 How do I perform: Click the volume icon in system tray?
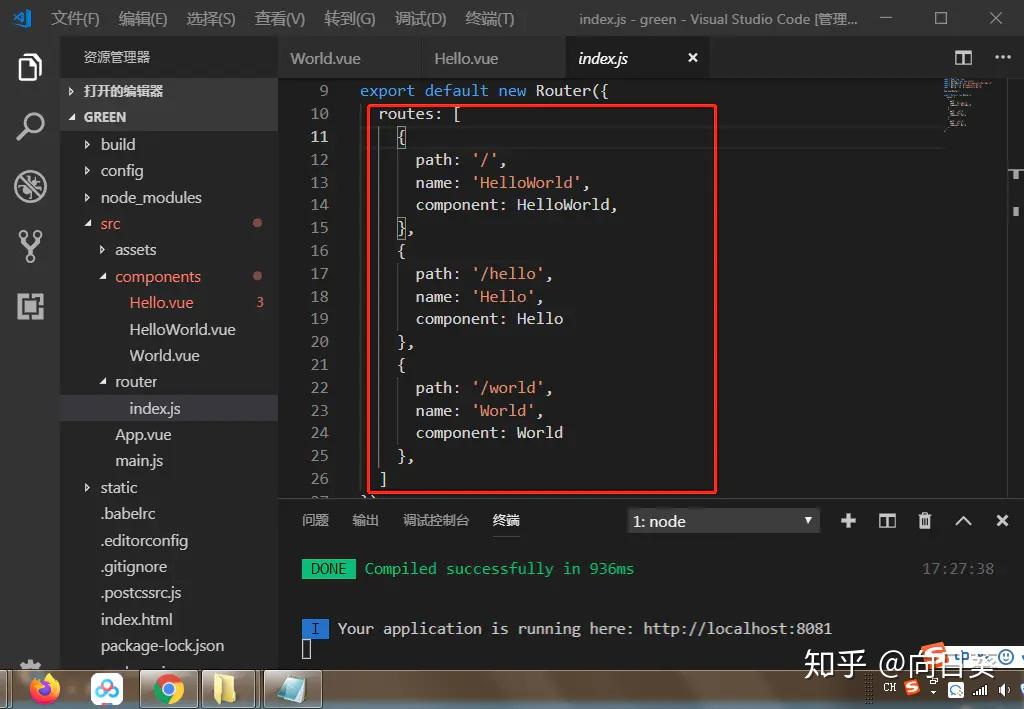pos(1004,690)
